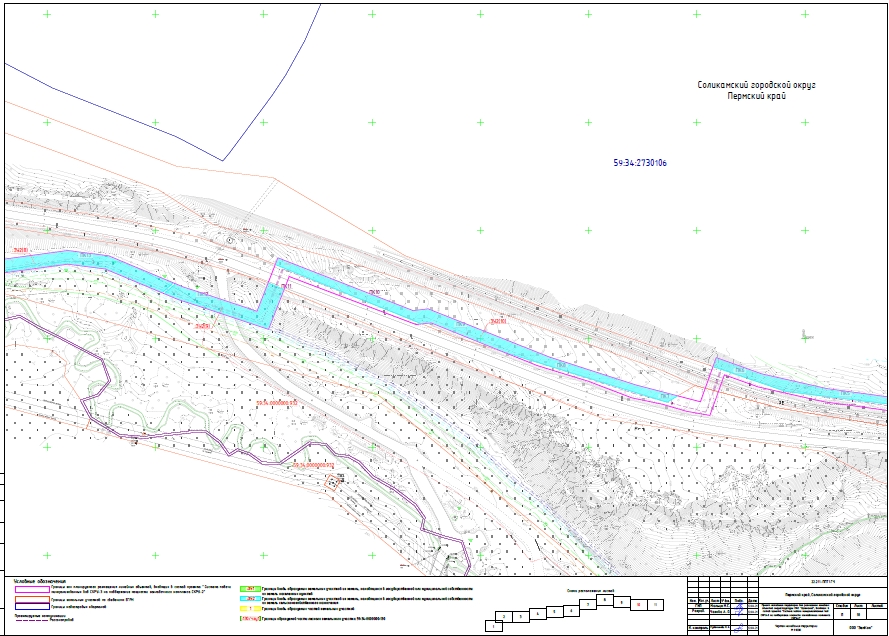Click the dashed purple line legend sample
The image size is (889, 636).
(32, 620)
